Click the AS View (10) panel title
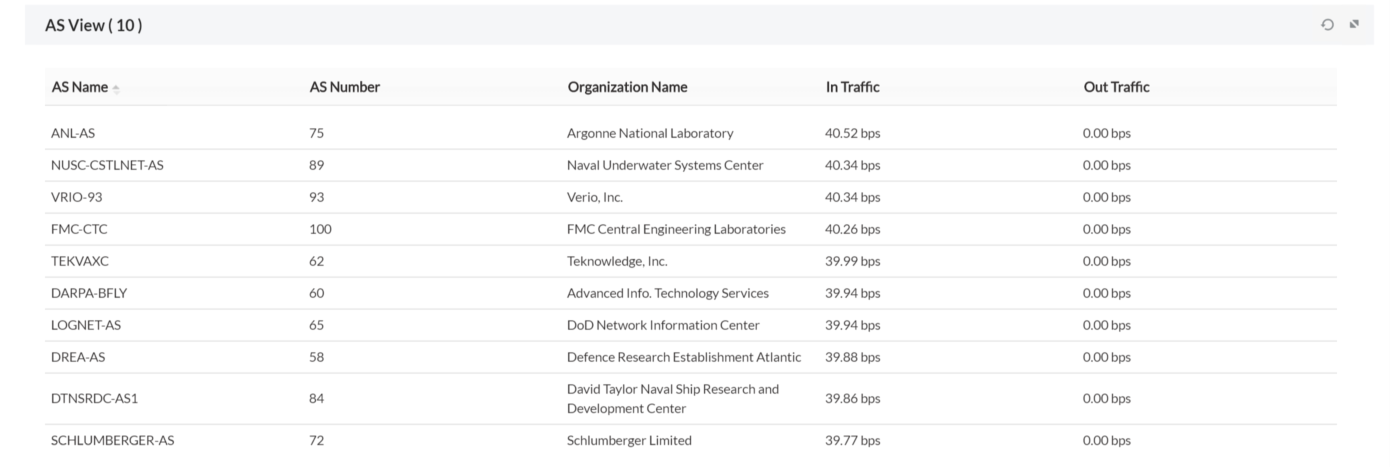This screenshot has width=1390, height=467. pyautogui.click(x=93, y=25)
